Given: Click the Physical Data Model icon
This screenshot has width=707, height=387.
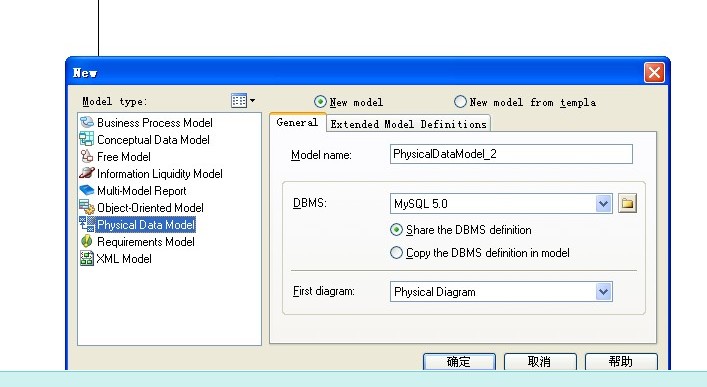Looking at the screenshot, I should [87, 224].
